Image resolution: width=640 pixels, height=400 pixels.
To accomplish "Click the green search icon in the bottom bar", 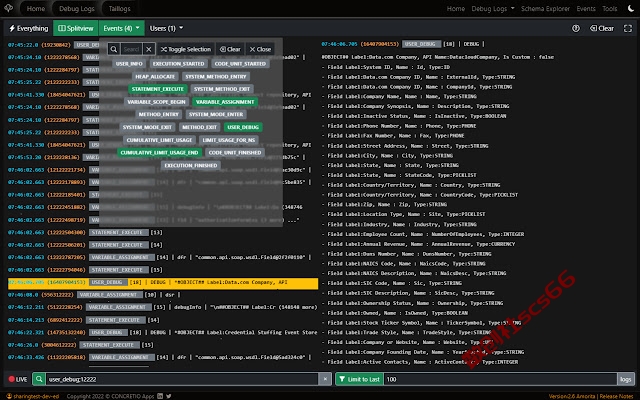I will [x=39, y=379].
